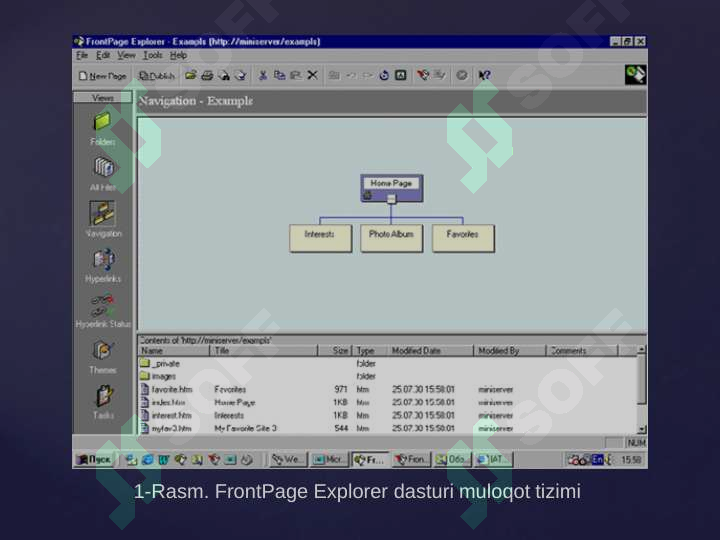Open the Hyperlinks view
Viewport: 720px width, 540px height.
point(103,265)
